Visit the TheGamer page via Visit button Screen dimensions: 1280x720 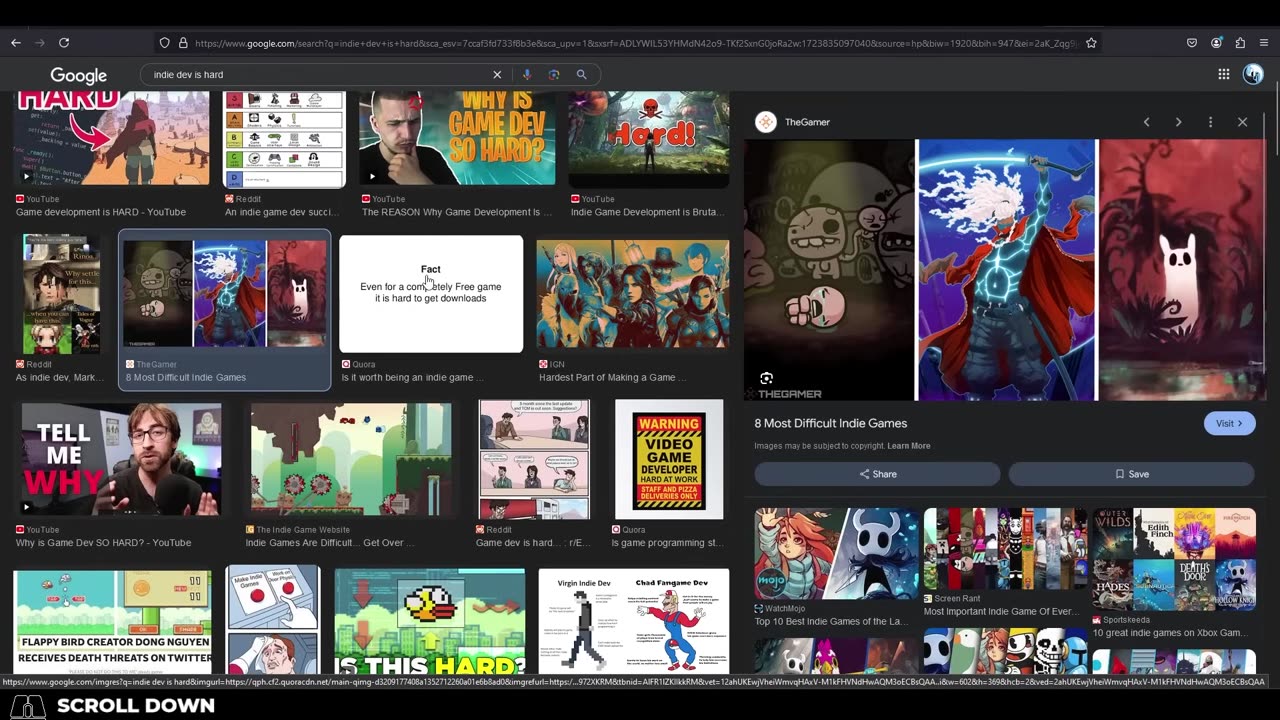point(1229,423)
